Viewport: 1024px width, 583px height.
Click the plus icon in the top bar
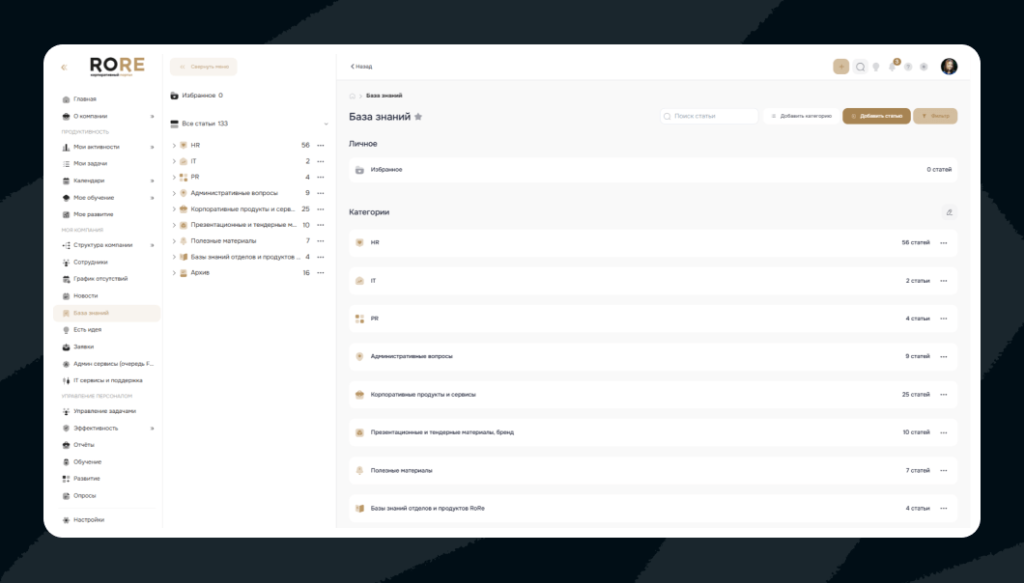[x=840, y=67]
